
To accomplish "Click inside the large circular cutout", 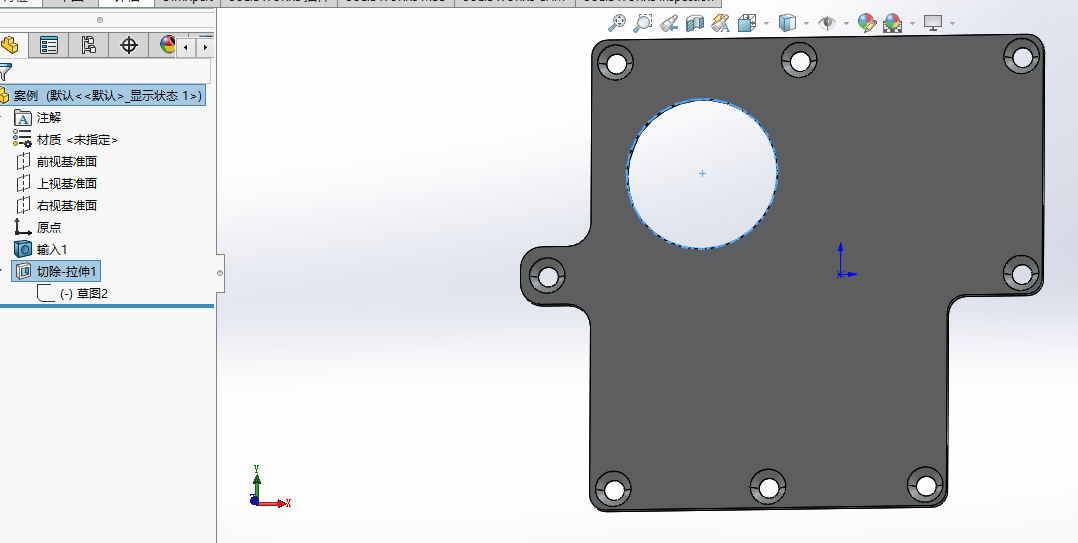I will [702, 173].
